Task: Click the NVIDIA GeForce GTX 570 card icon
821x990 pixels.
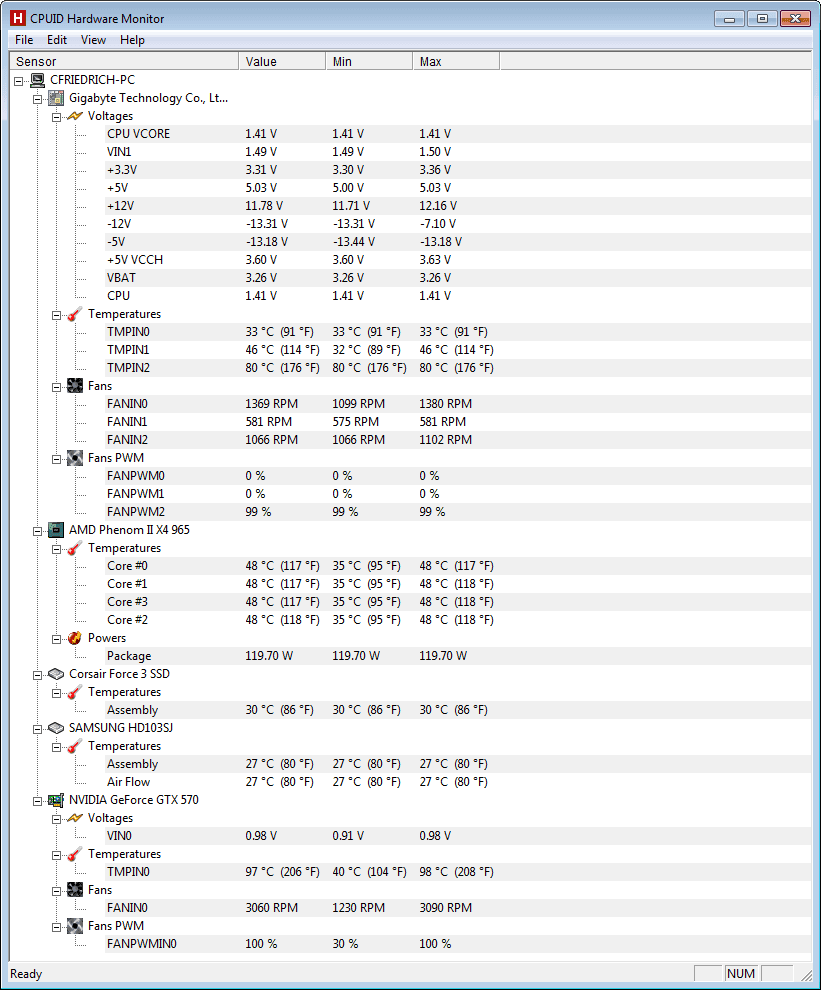Action: [57, 800]
